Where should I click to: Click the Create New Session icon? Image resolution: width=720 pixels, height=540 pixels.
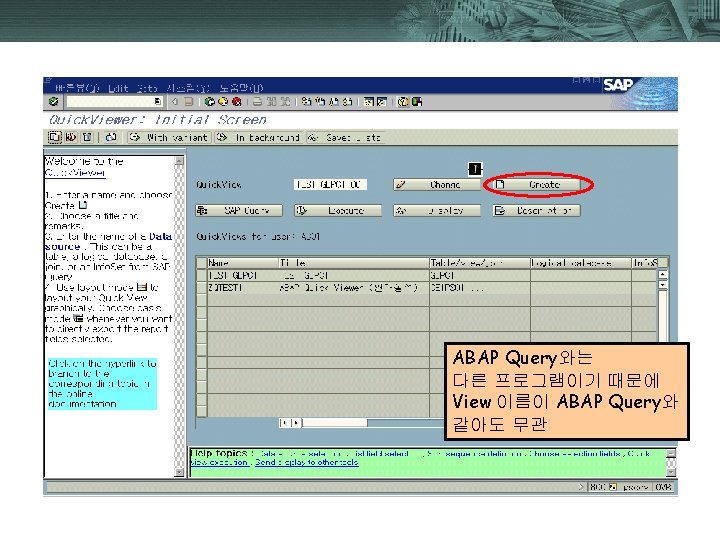pos(369,101)
